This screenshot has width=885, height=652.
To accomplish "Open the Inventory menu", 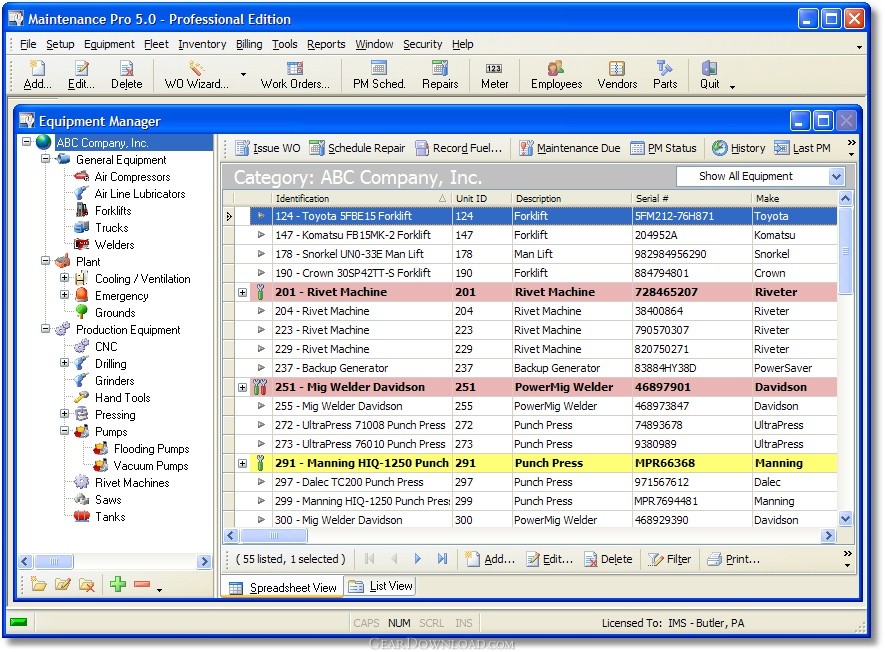I will [202, 44].
